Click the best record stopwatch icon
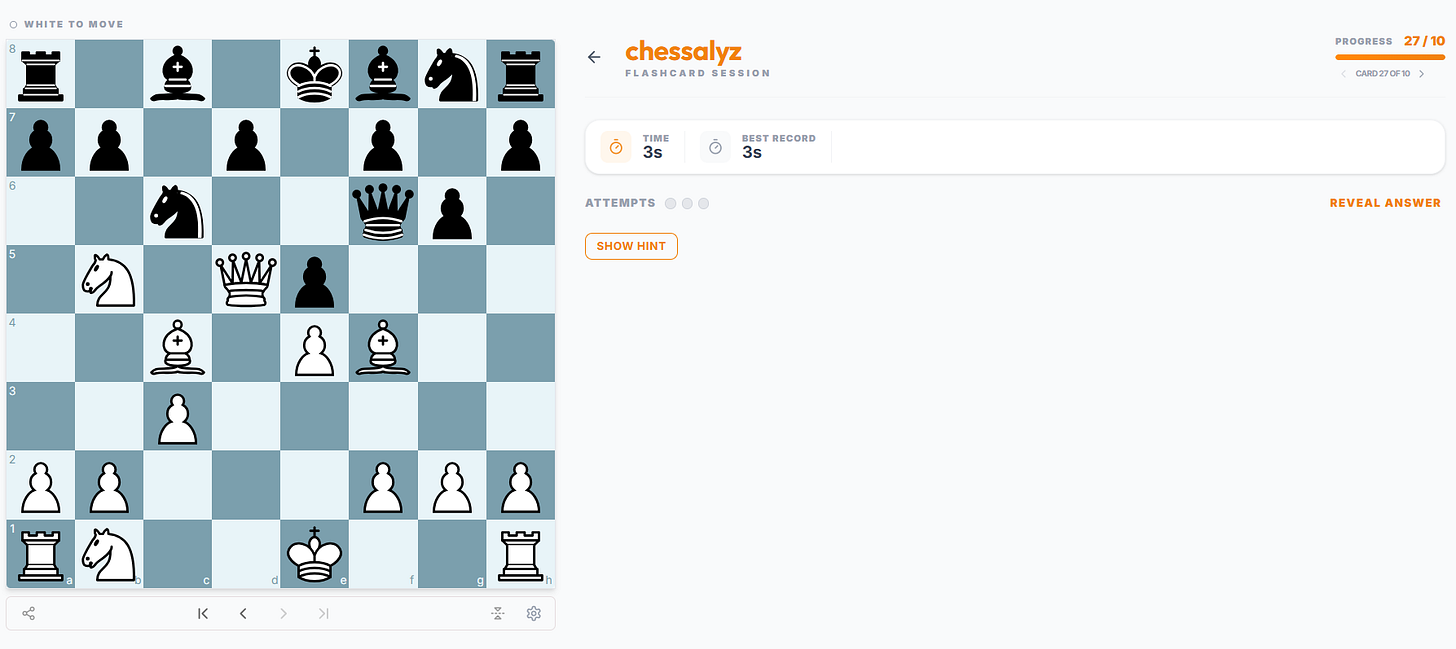1456x649 pixels. click(x=715, y=147)
